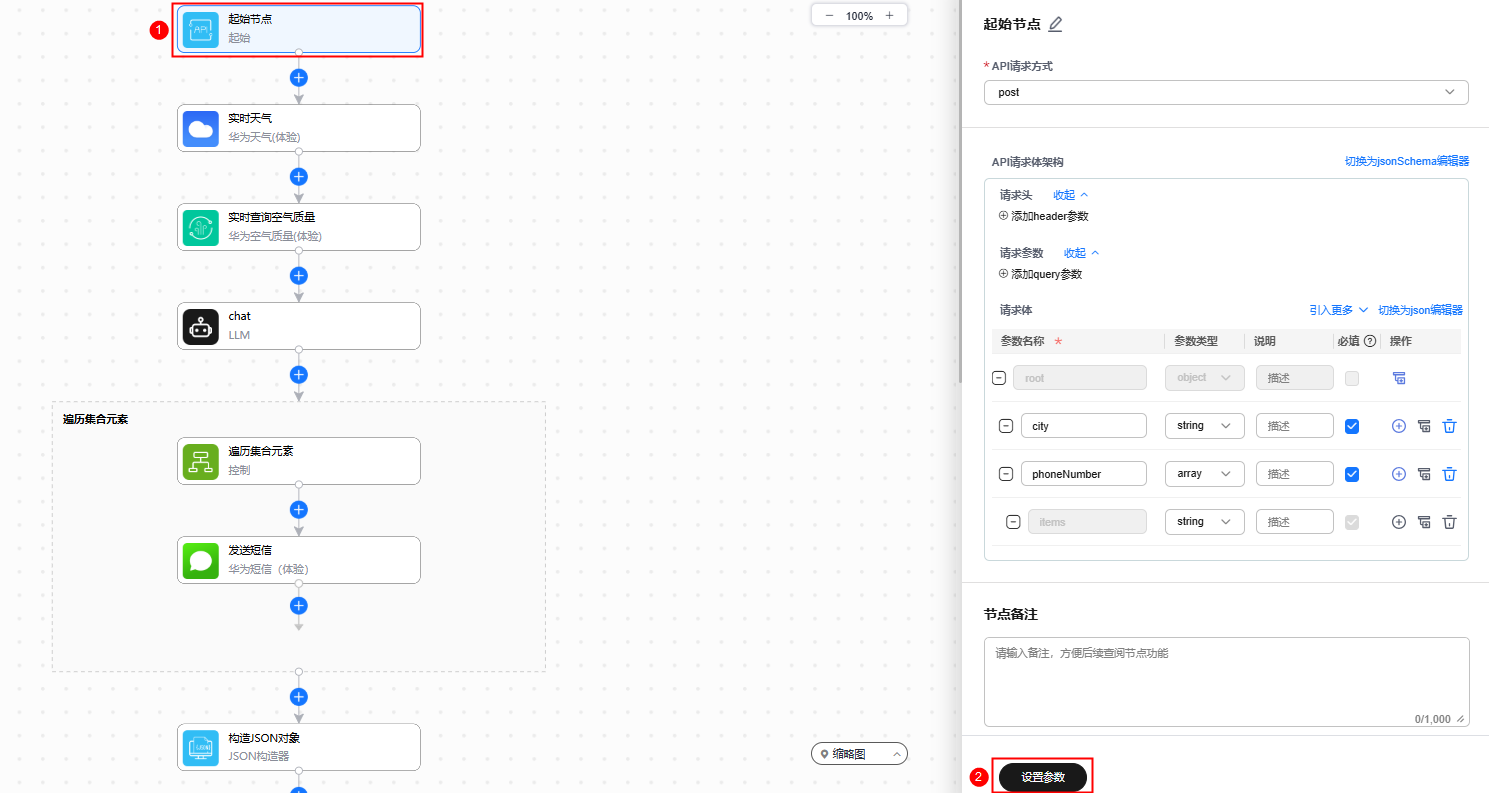This screenshot has width=1489, height=793.
Task: Zoom in the canvas with plus button
Action: (x=889, y=16)
